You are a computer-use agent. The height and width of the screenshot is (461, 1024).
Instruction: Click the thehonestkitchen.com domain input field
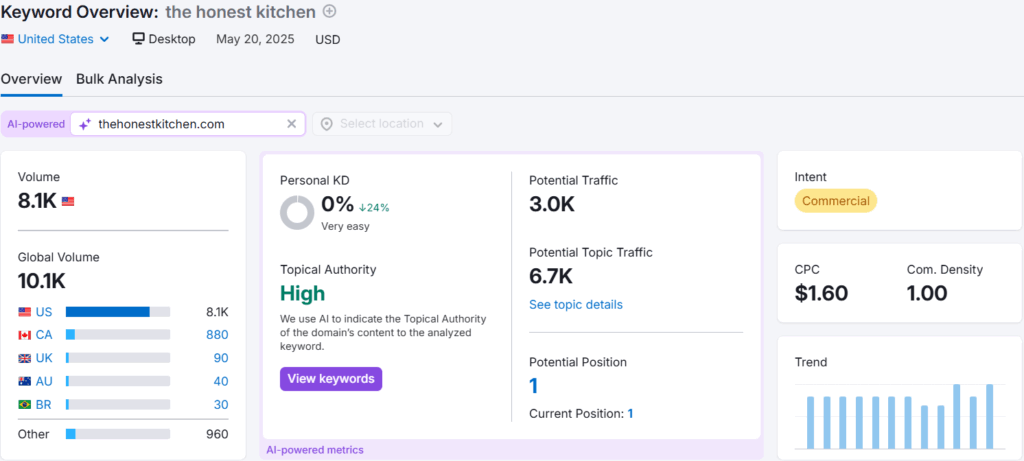click(187, 124)
